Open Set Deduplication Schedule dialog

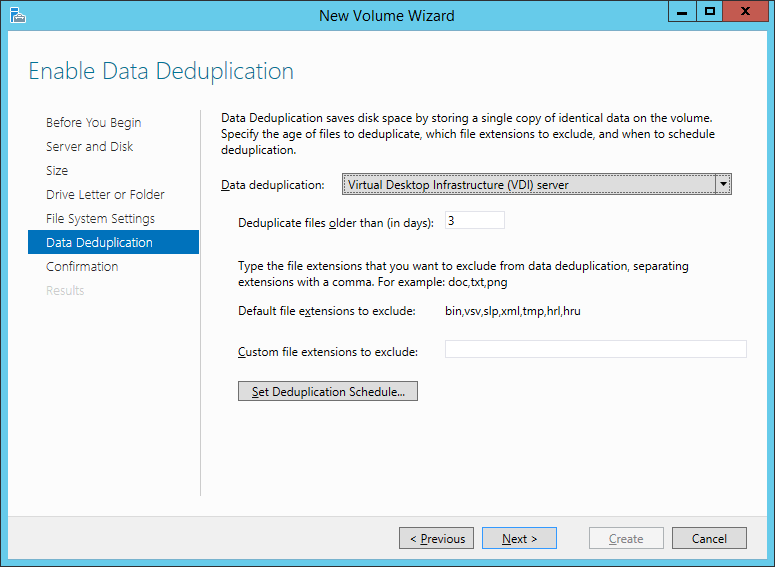(x=328, y=391)
